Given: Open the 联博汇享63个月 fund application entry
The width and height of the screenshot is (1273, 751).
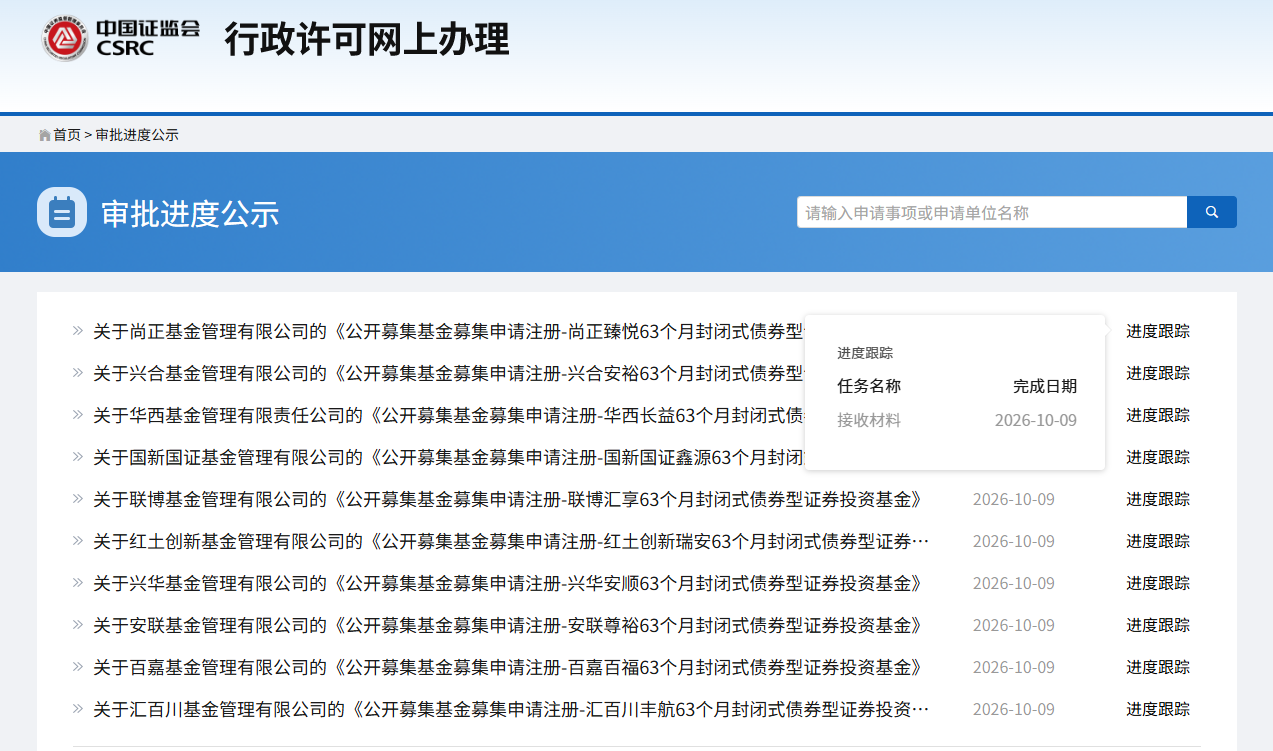Looking at the screenshot, I should (x=508, y=499).
